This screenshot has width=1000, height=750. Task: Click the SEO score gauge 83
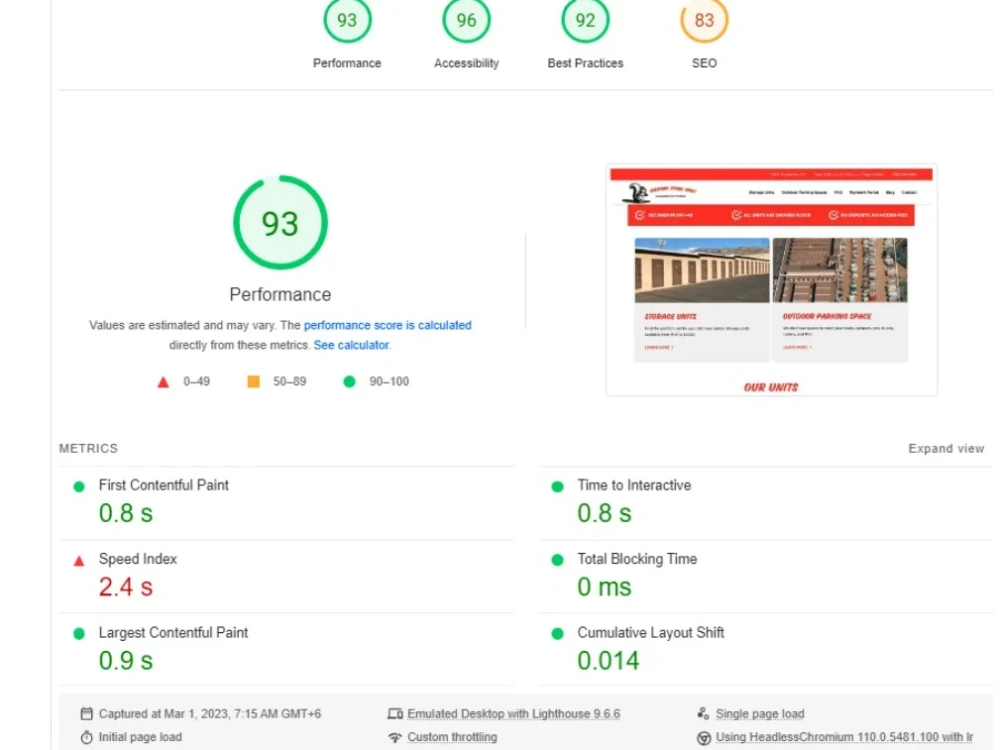(704, 20)
